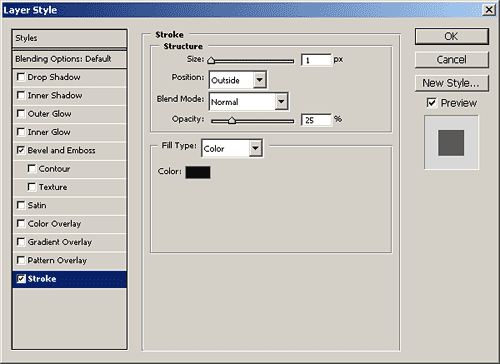Click the Size value input field
Viewport: 500px width, 364px height.
(316, 60)
